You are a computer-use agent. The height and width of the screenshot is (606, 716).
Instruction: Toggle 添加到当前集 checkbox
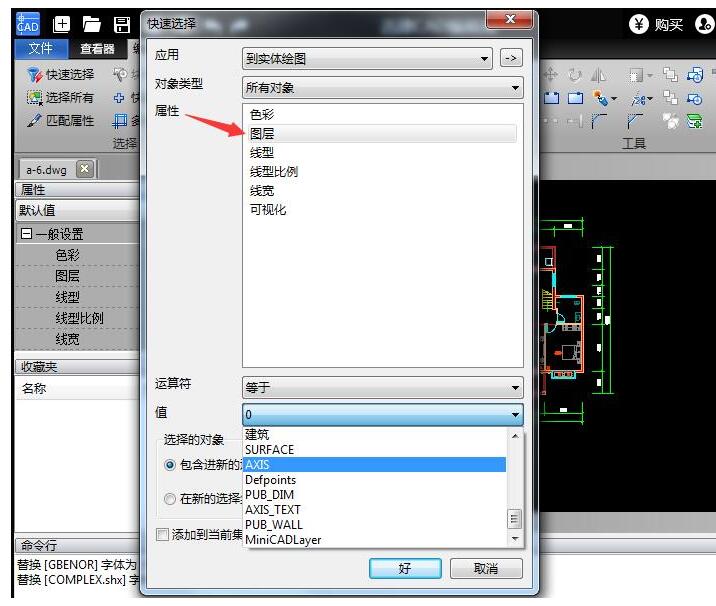162,534
